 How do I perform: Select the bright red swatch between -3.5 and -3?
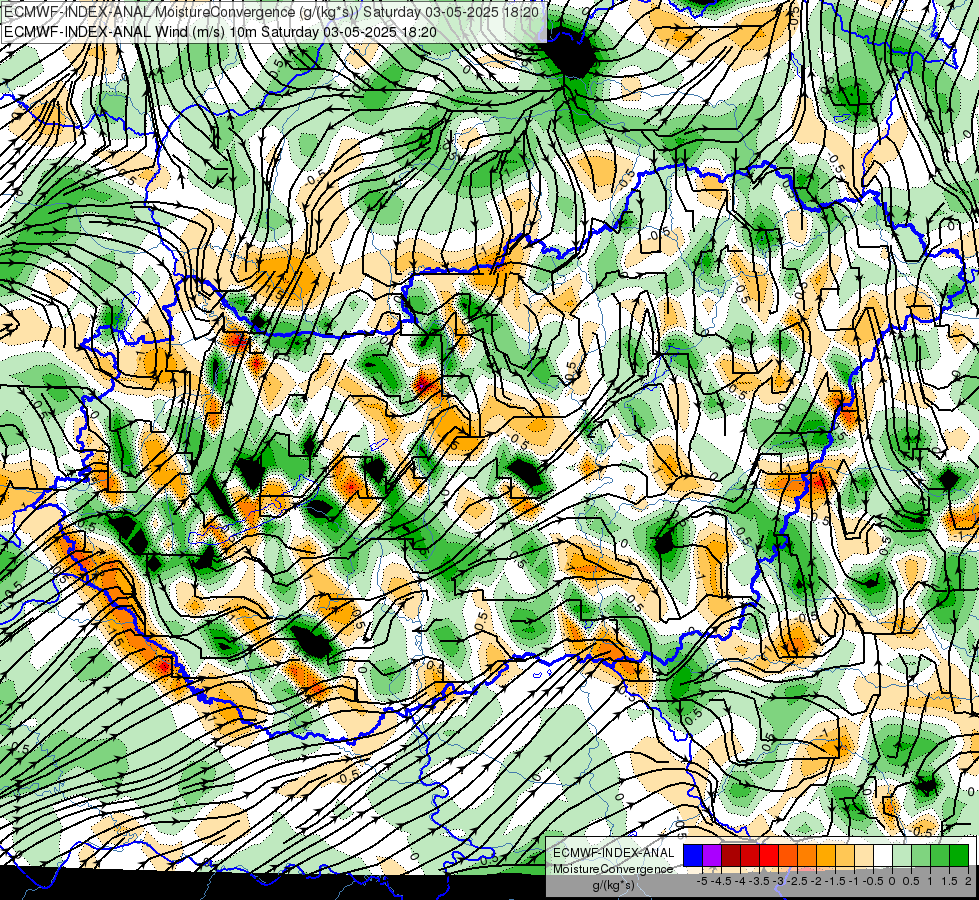(769, 856)
